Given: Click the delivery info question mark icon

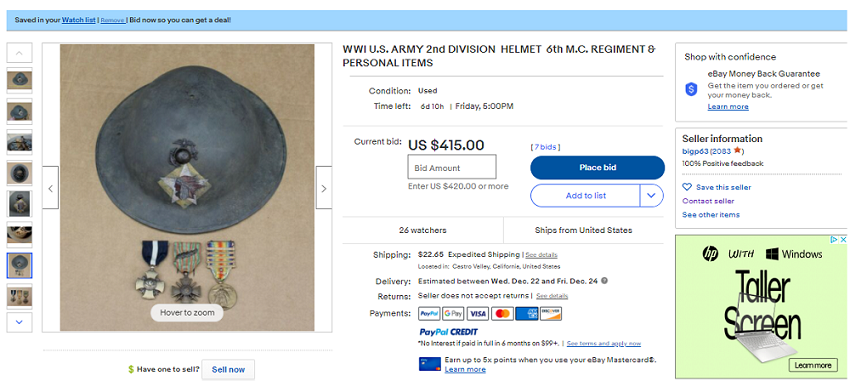Looking at the screenshot, I should tap(604, 281).
